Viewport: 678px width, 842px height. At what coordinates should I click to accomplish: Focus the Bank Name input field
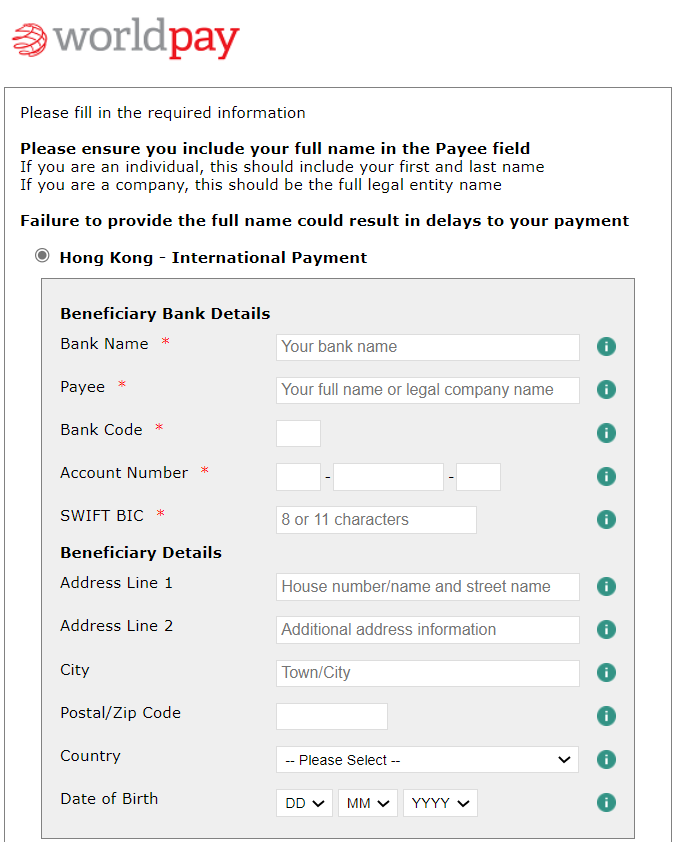(428, 347)
